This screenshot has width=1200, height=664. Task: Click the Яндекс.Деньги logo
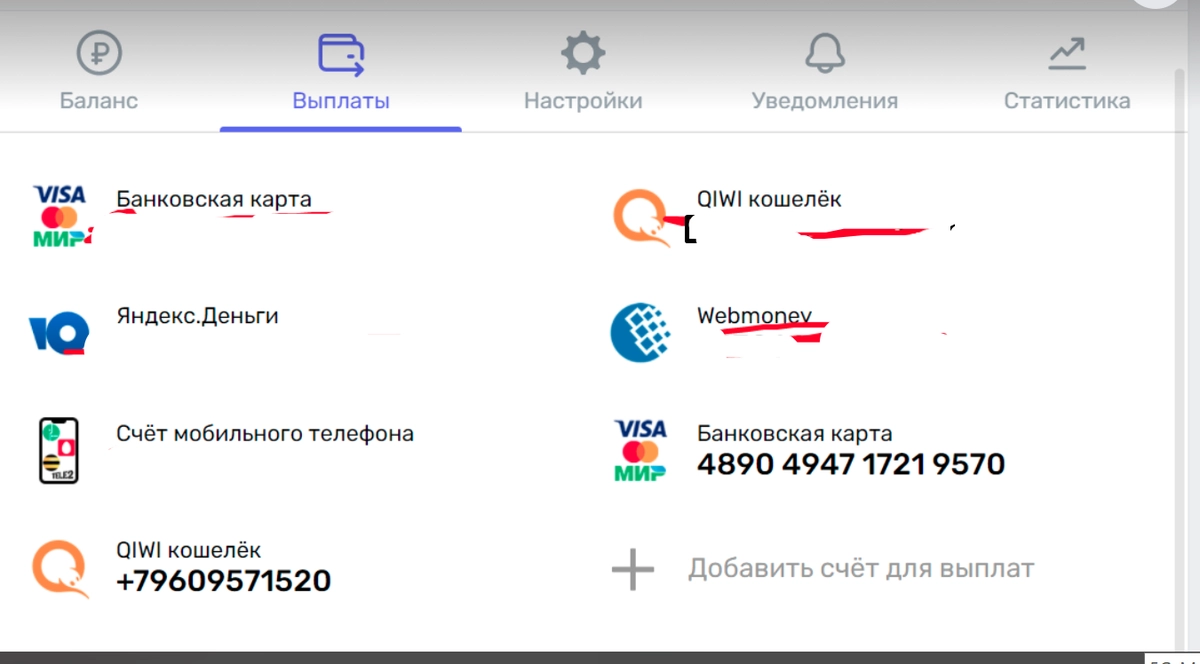pos(59,334)
